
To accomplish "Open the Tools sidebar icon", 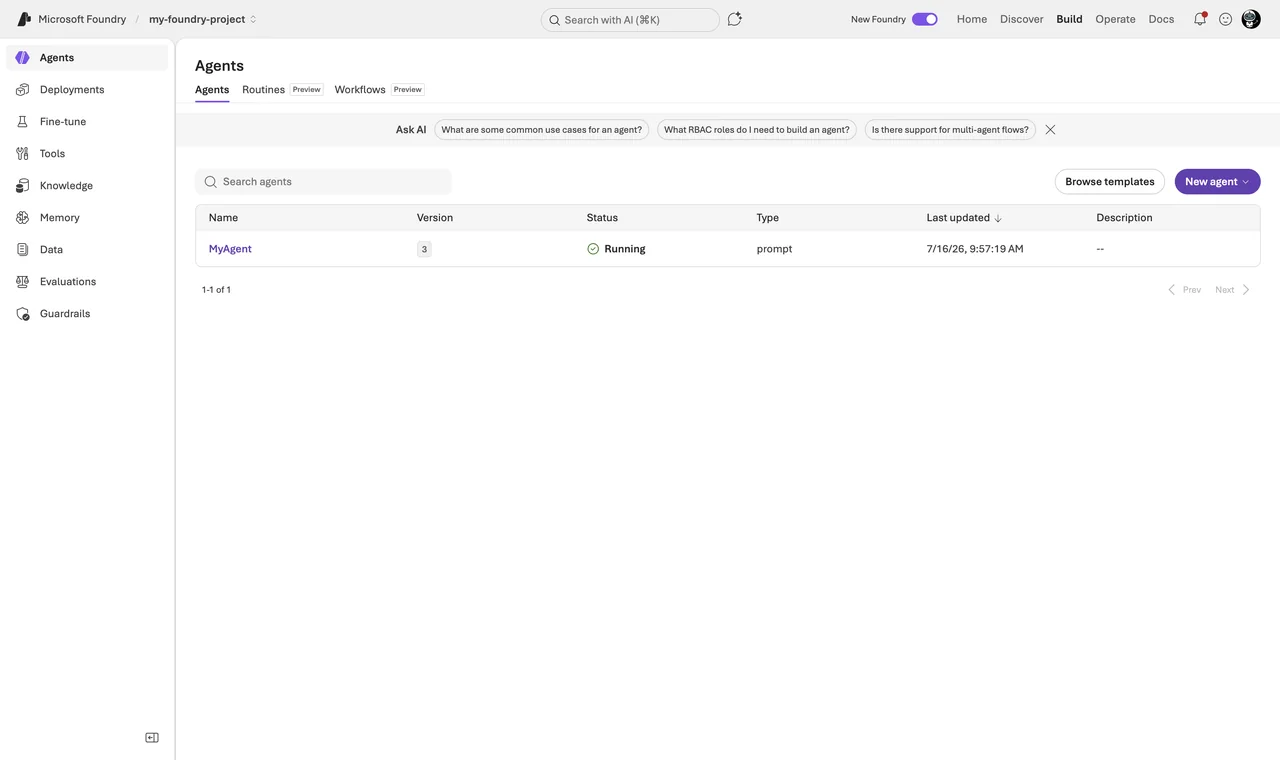I will tap(23, 154).
